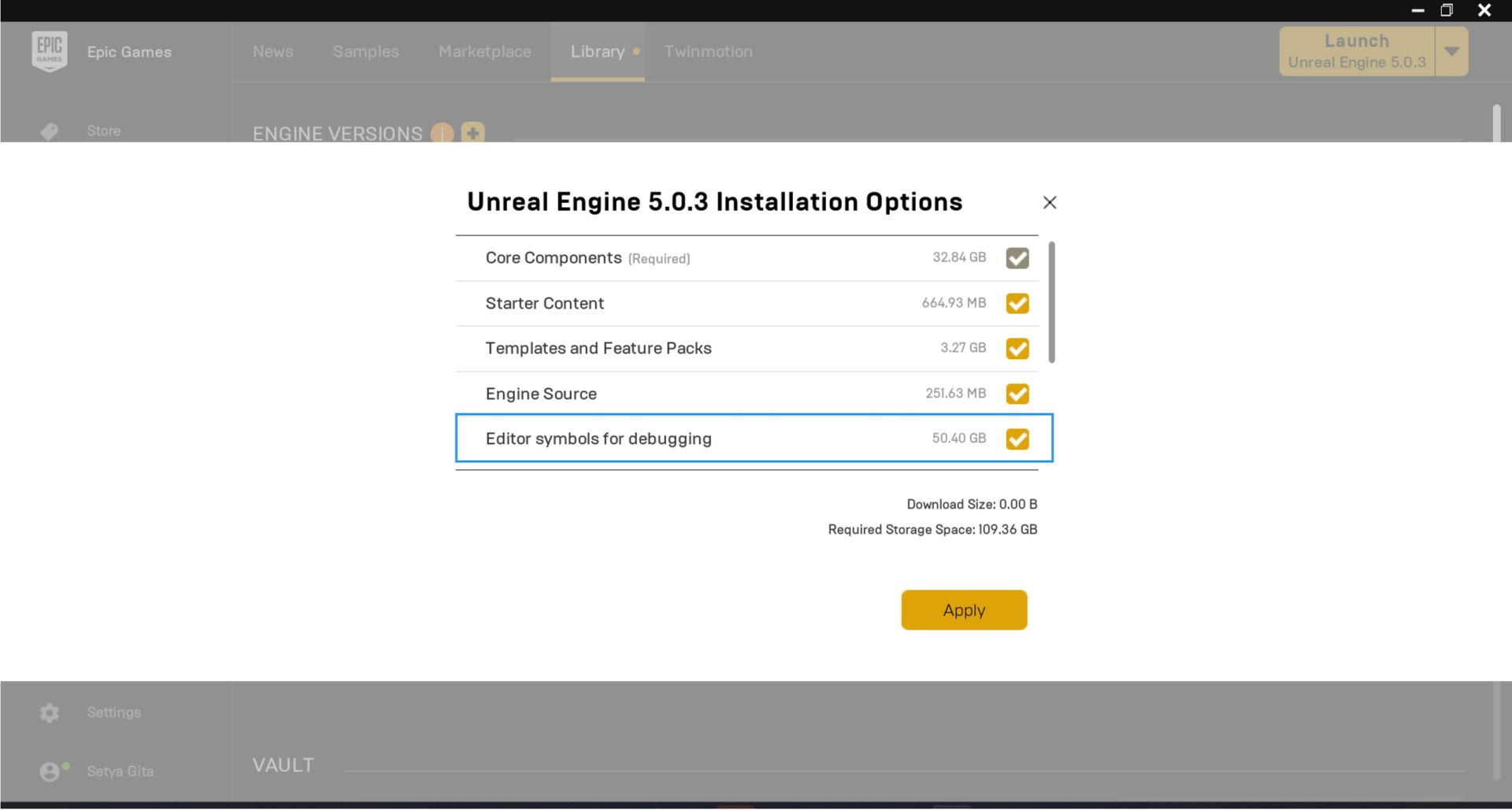Select the Library tab
The image size is (1512, 810).
click(x=597, y=51)
